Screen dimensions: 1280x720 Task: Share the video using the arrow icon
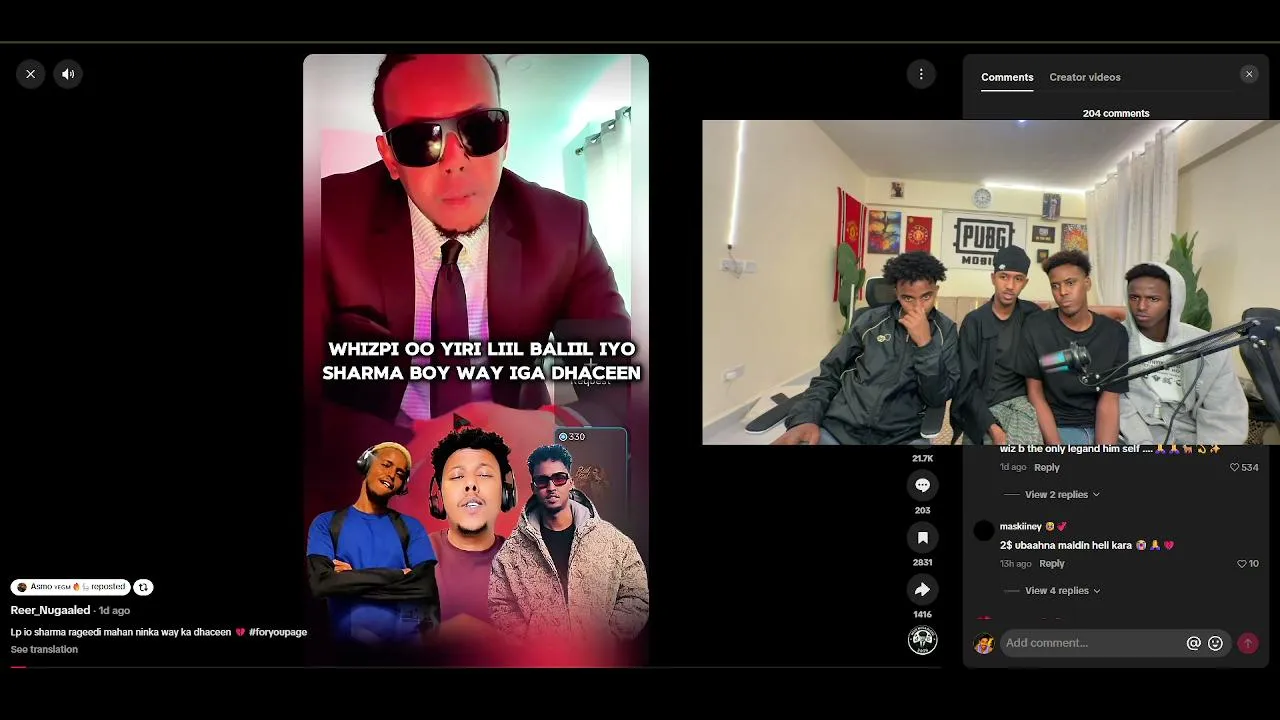click(922, 589)
